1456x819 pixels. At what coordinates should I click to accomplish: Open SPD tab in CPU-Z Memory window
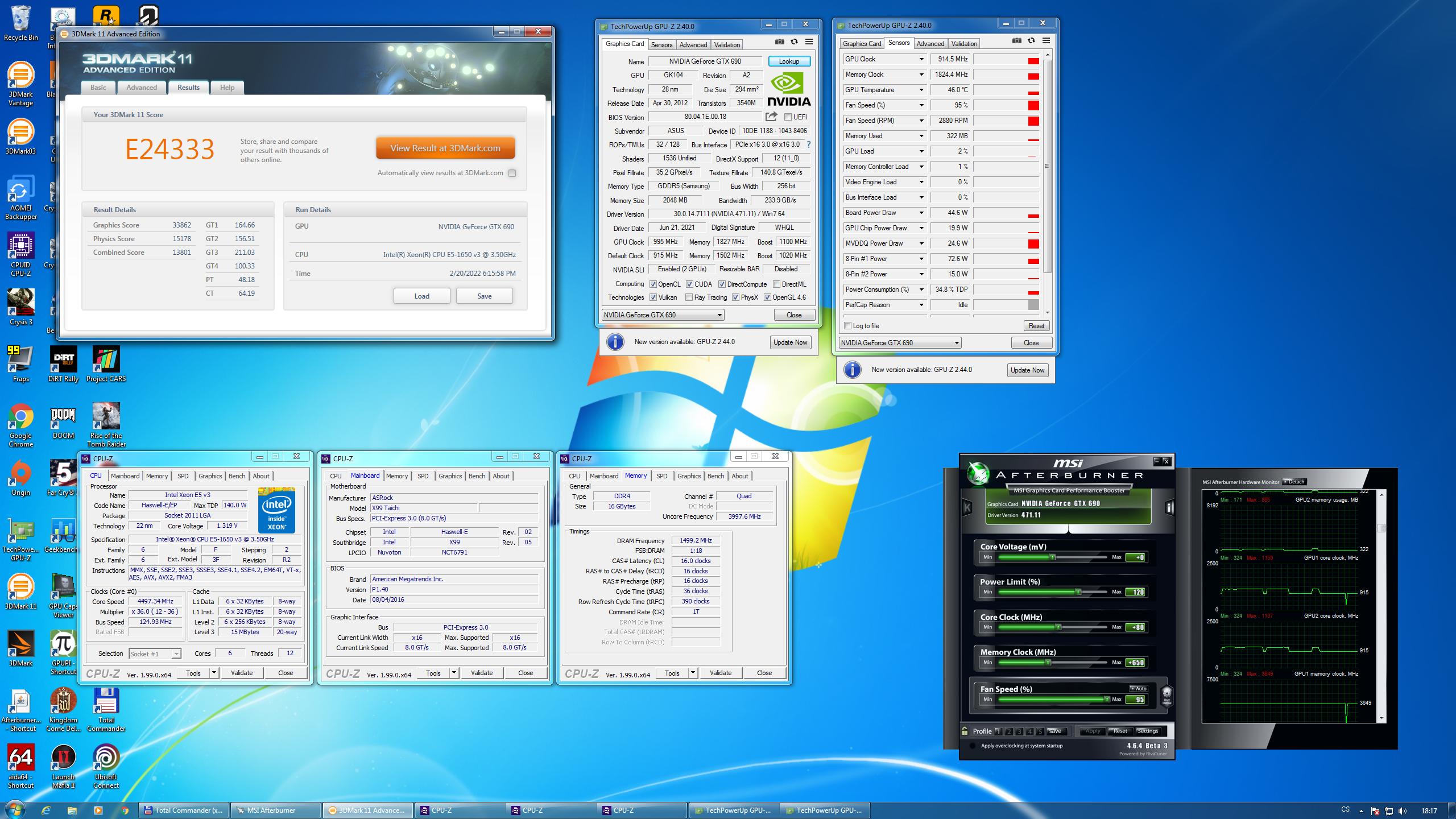point(662,476)
